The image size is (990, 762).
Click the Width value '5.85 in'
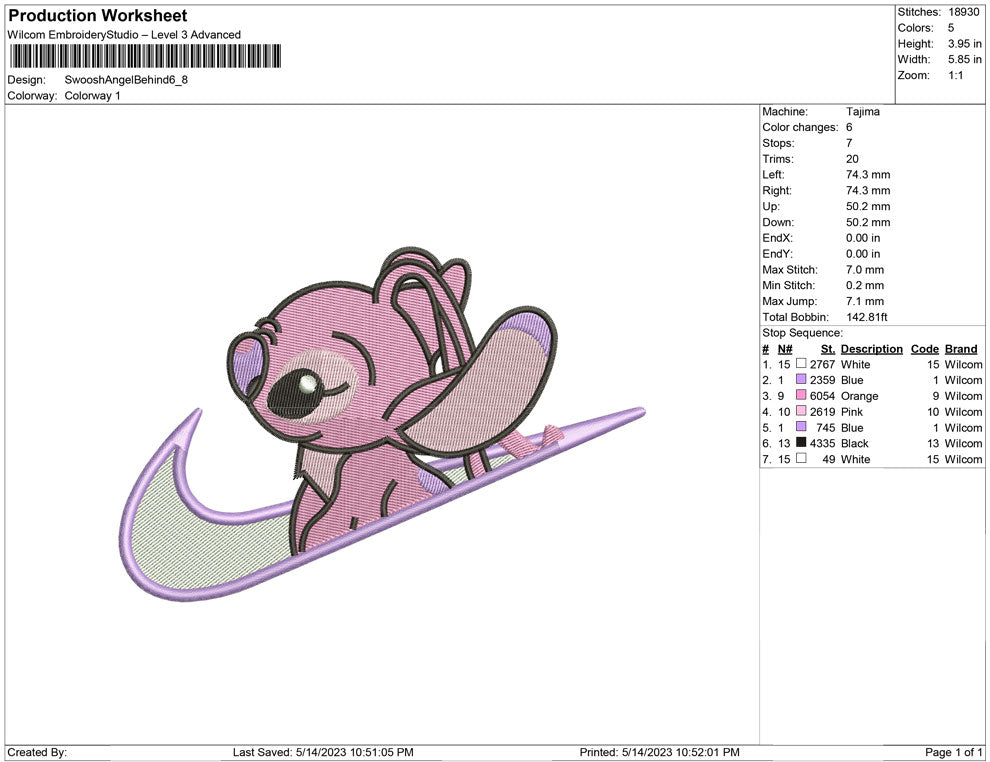[965, 59]
